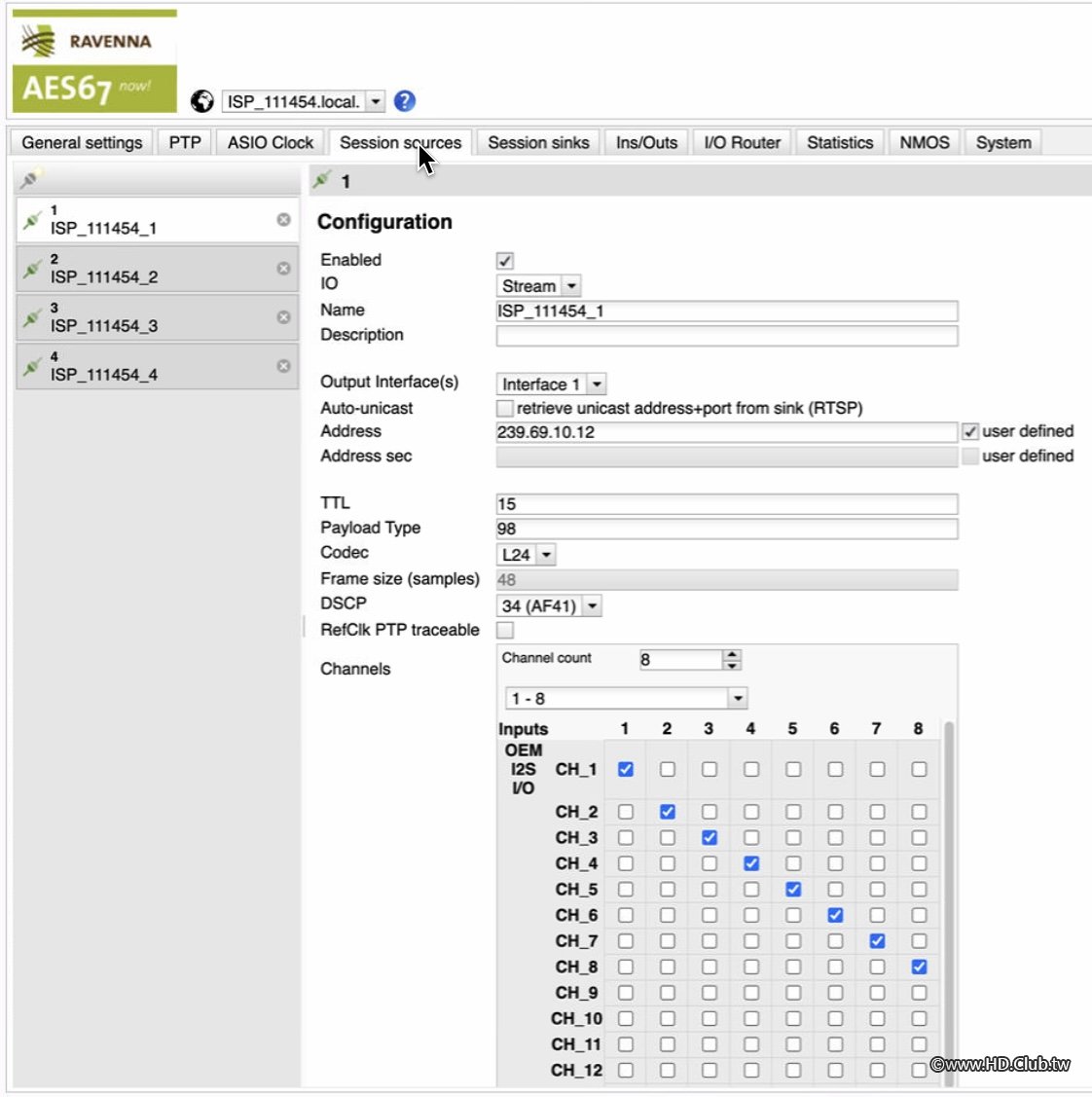
Task: Click the plug icon of ISP_111454_4
Action: point(31,367)
